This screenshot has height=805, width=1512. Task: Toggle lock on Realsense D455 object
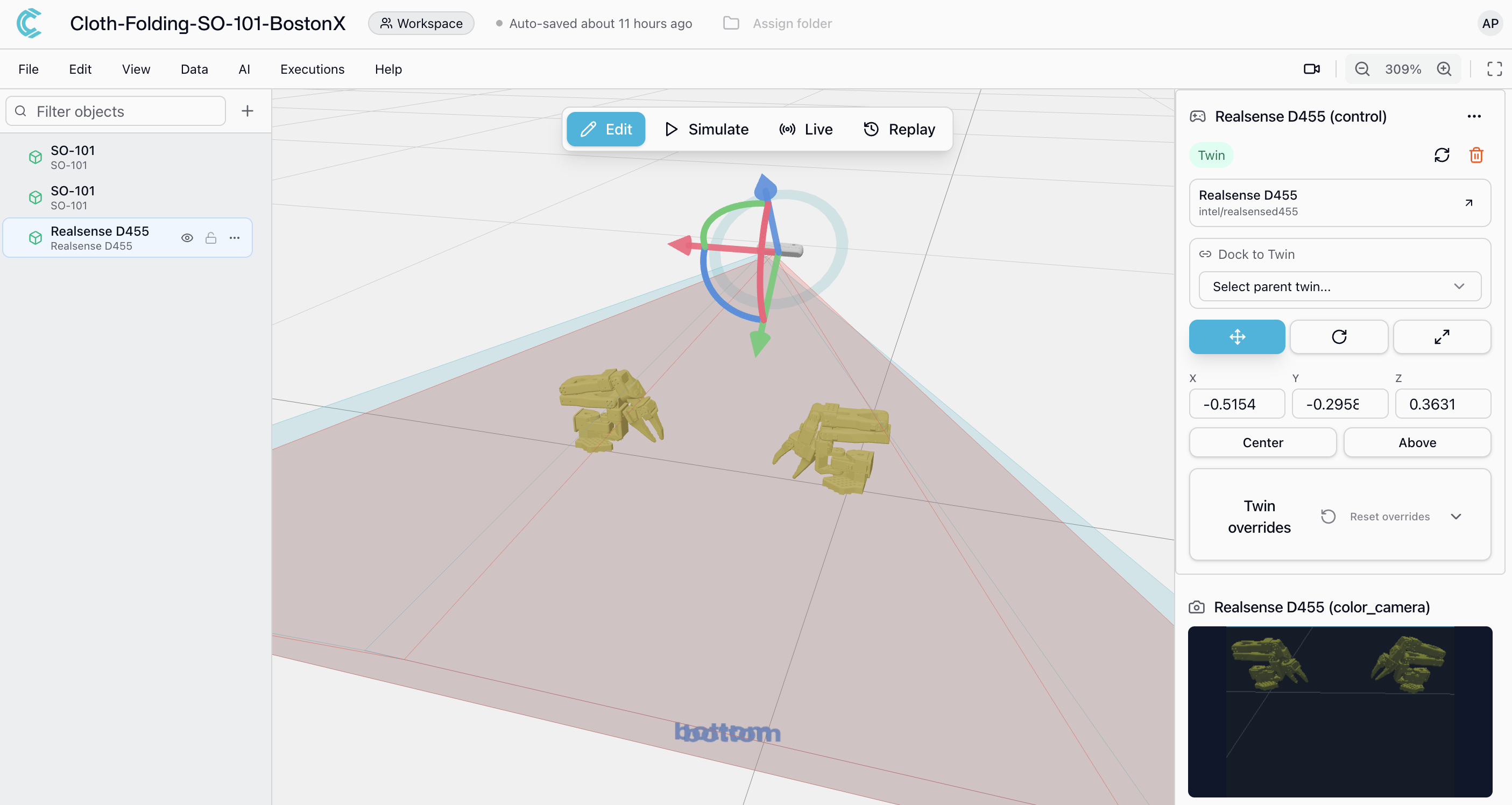click(x=211, y=238)
